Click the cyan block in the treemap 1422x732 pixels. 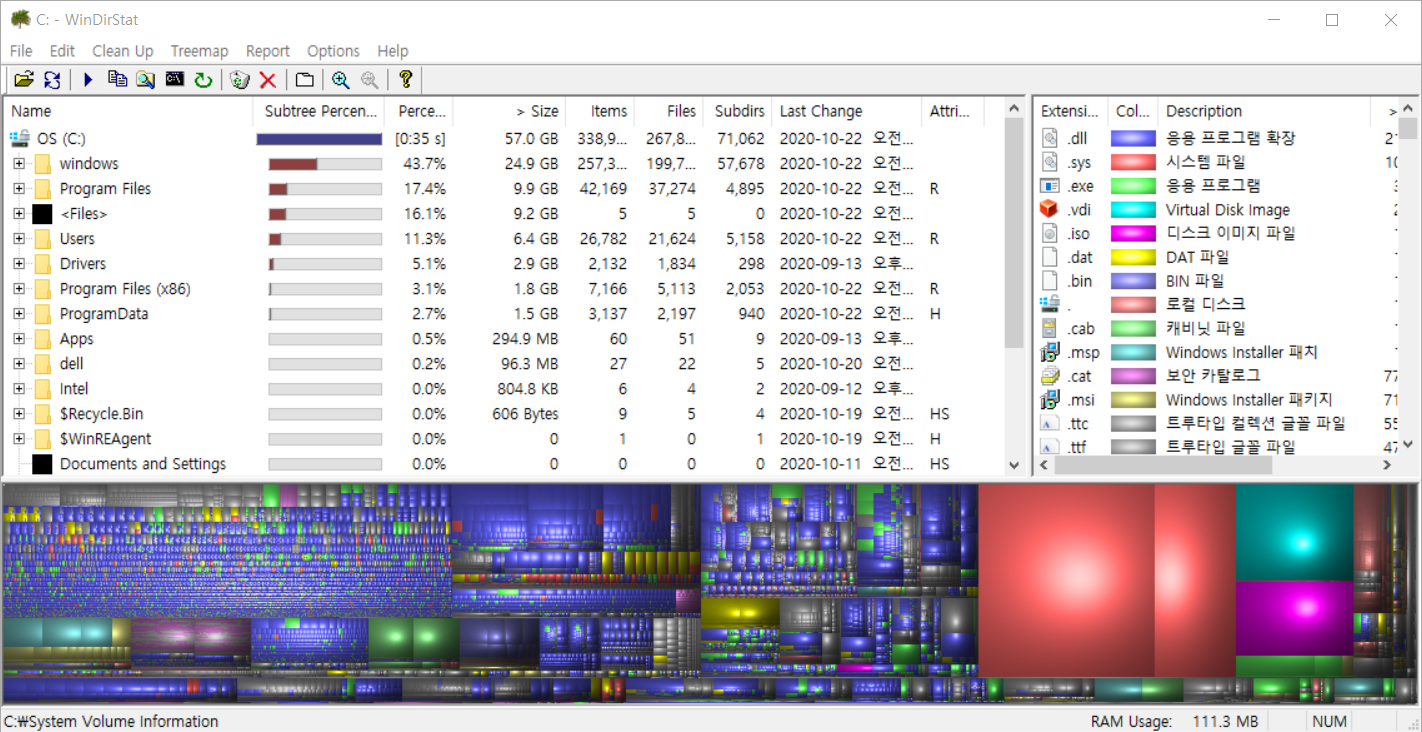[x=1294, y=533]
